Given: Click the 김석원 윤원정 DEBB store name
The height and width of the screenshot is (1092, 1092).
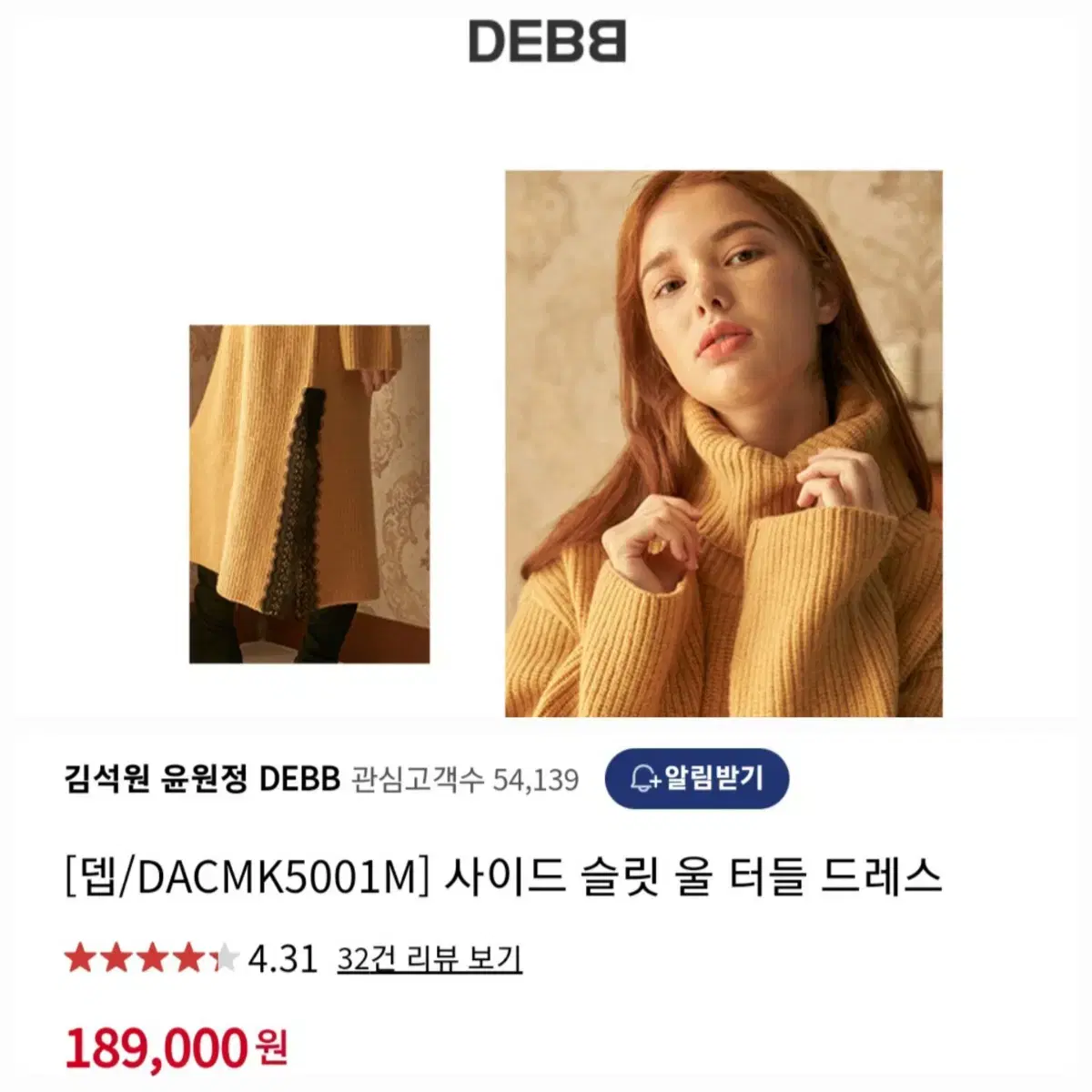Looking at the screenshot, I should [x=202, y=780].
